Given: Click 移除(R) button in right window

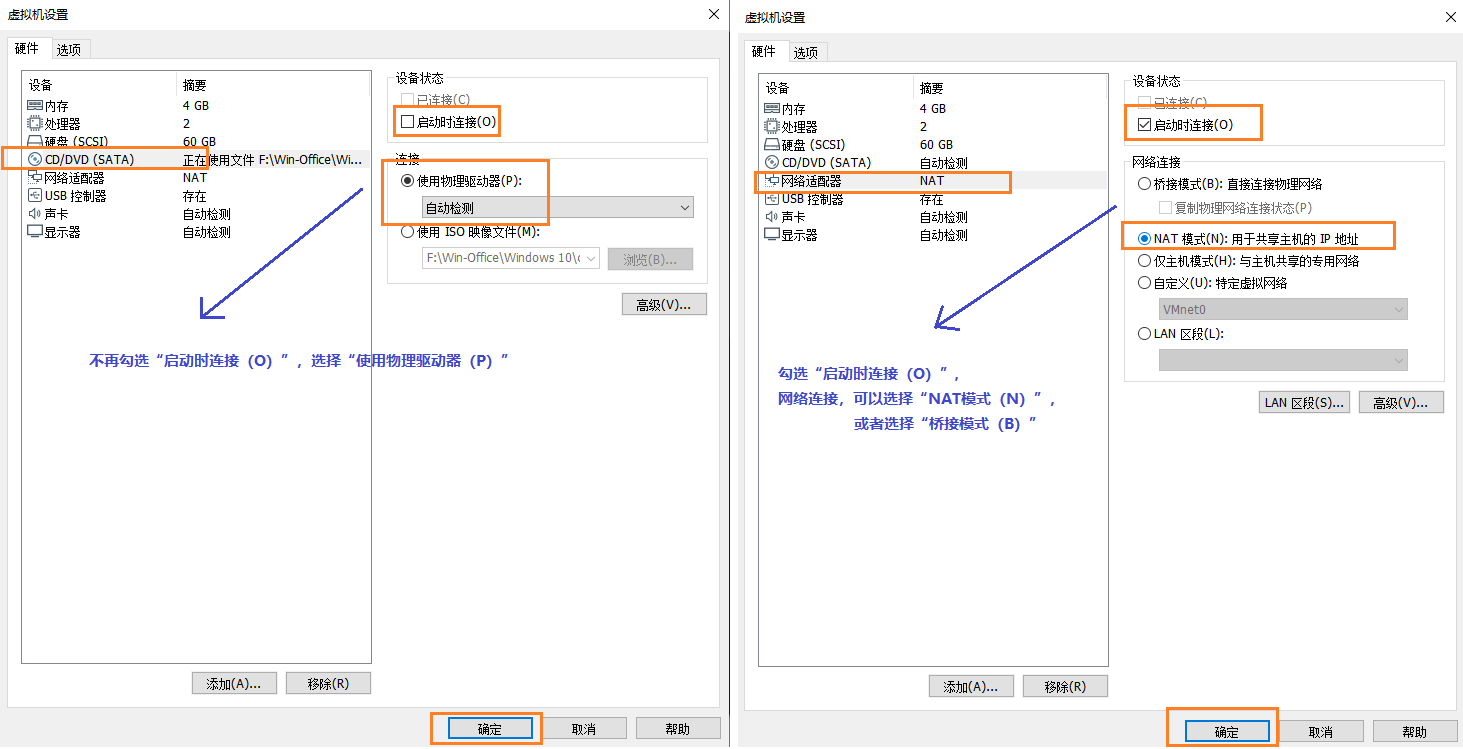Looking at the screenshot, I should pyautogui.click(x=1065, y=686).
